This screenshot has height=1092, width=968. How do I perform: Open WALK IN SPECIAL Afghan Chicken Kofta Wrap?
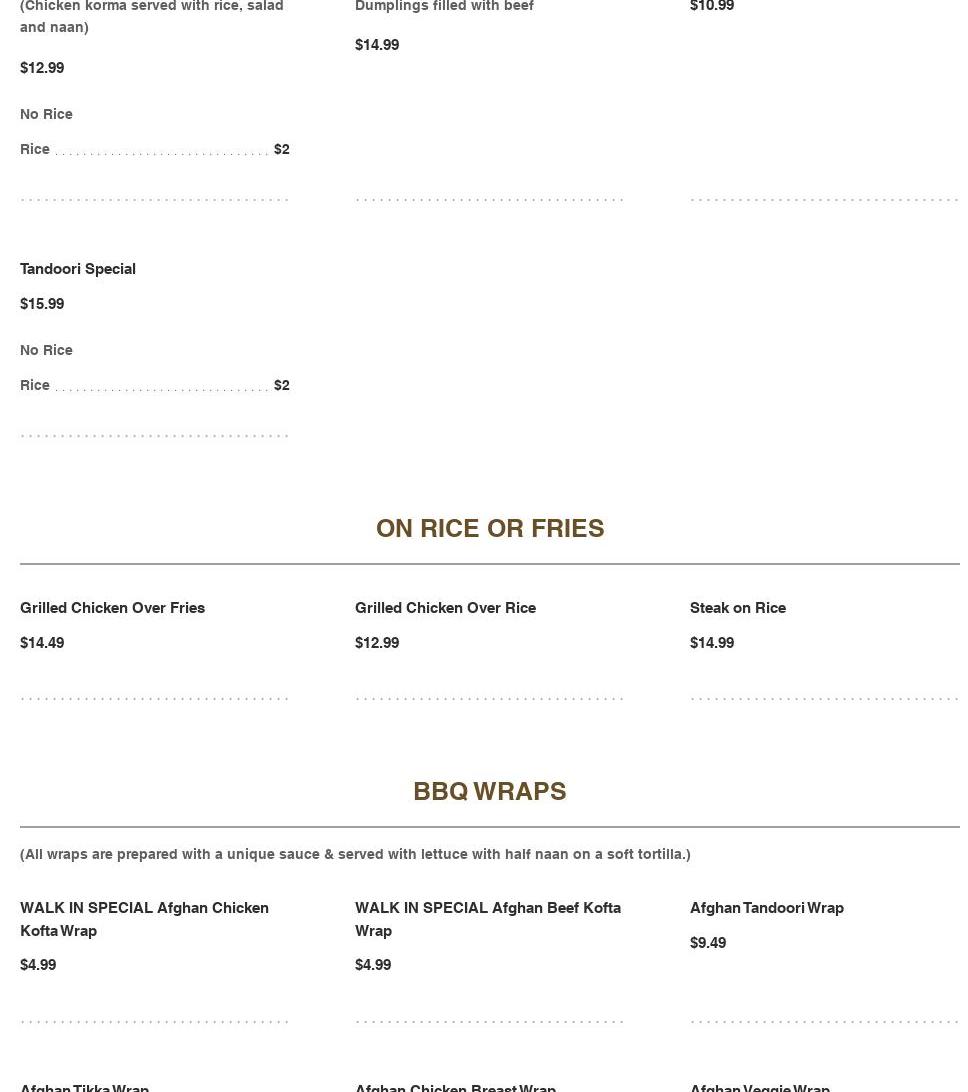(x=144, y=919)
